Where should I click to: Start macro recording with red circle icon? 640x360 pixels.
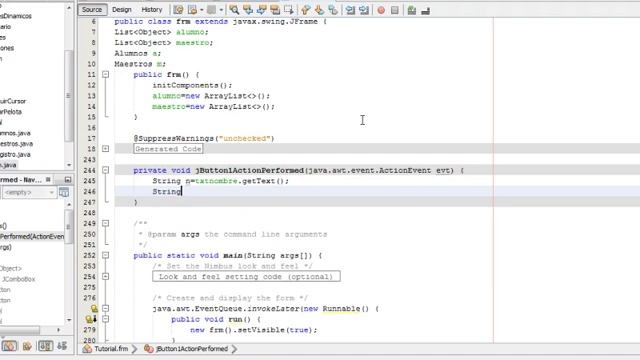click(381, 10)
